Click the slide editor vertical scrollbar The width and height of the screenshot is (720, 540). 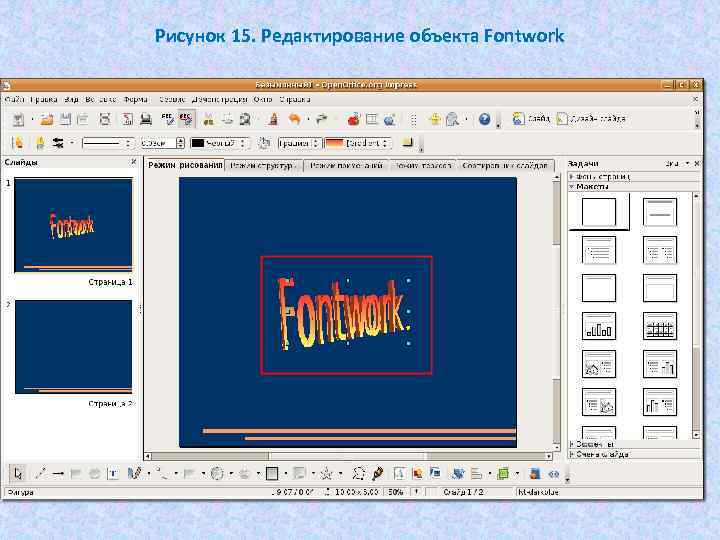tap(557, 312)
